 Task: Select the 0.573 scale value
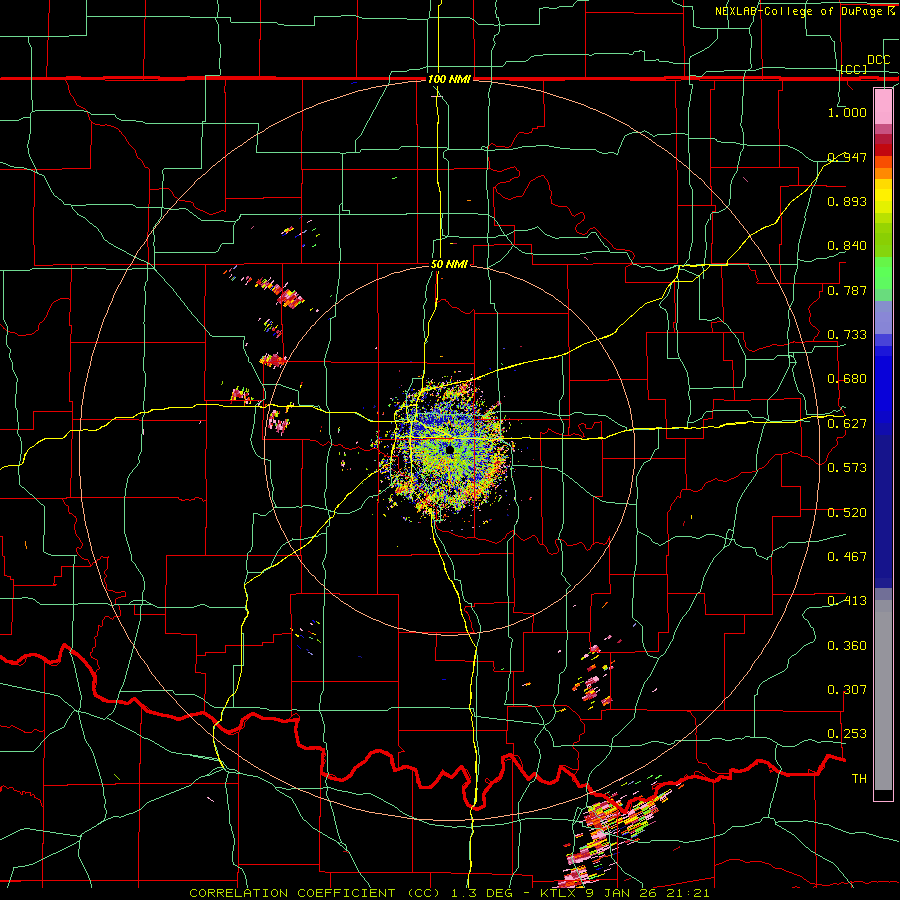click(847, 468)
